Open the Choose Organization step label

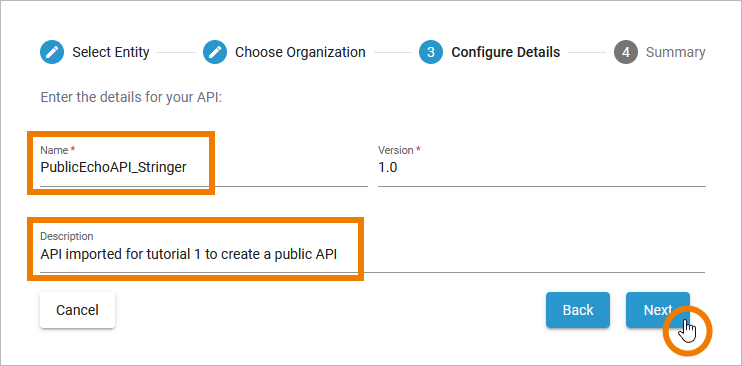(x=300, y=52)
